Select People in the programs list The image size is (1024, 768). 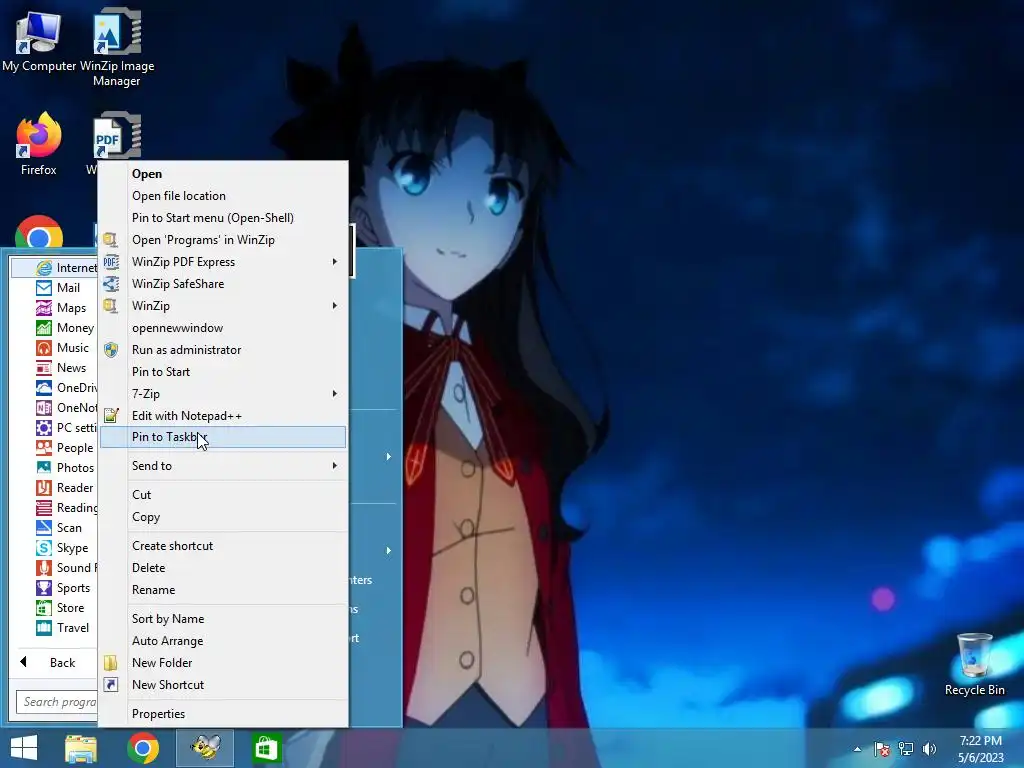pyautogui.click(x=64, y=448)
